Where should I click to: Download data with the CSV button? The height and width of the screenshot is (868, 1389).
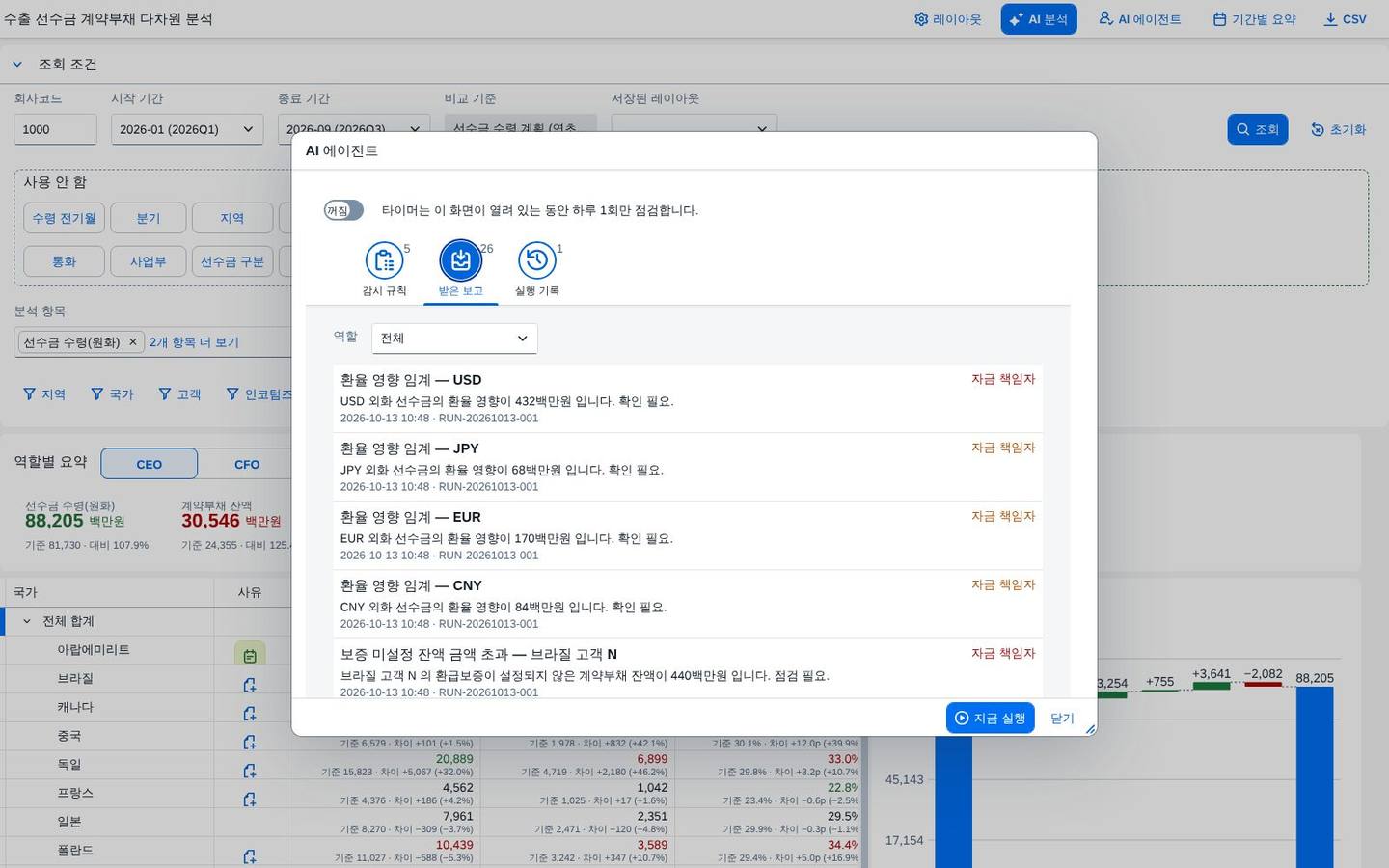(1345, 19)
